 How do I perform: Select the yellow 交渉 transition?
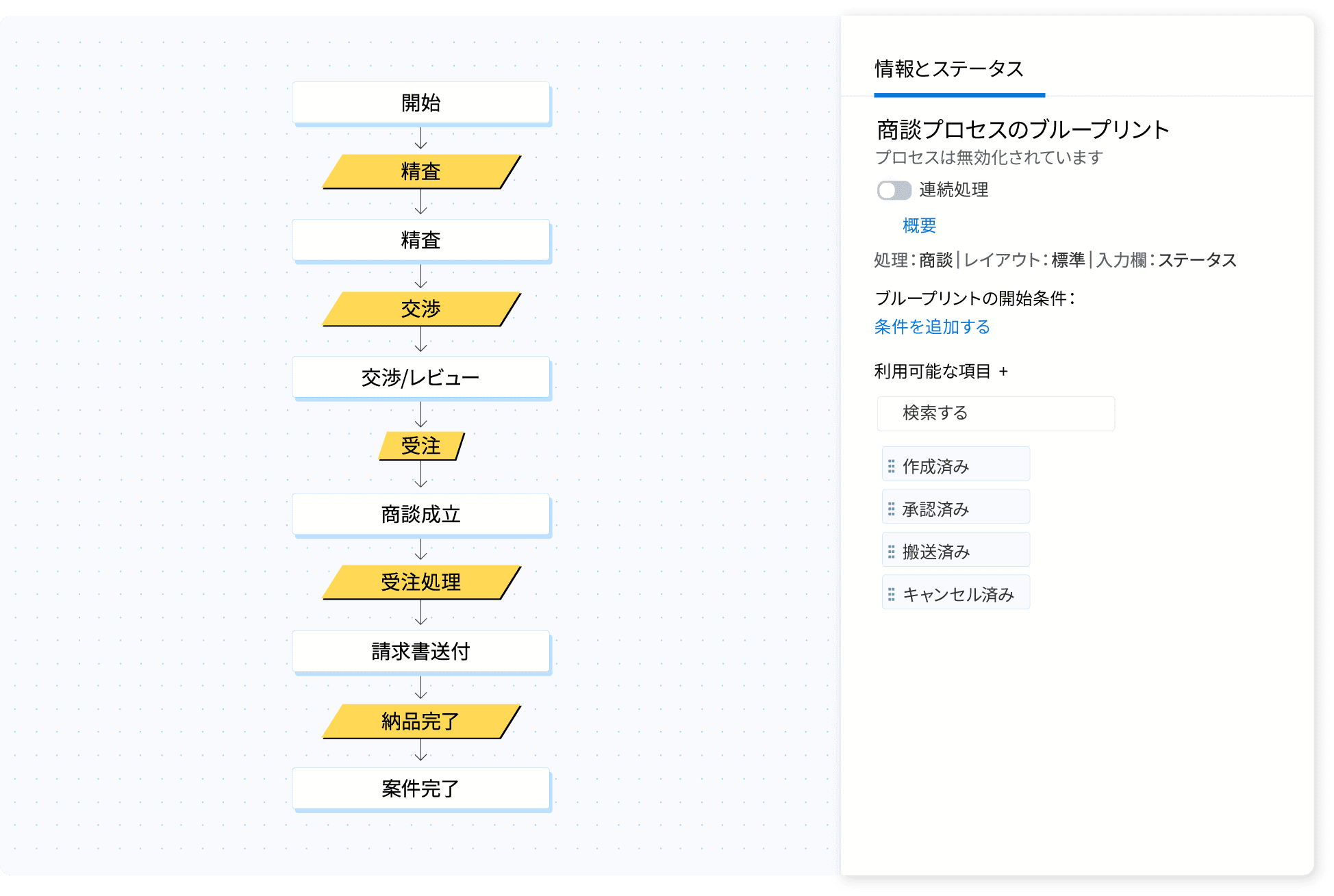pos(420,309)
